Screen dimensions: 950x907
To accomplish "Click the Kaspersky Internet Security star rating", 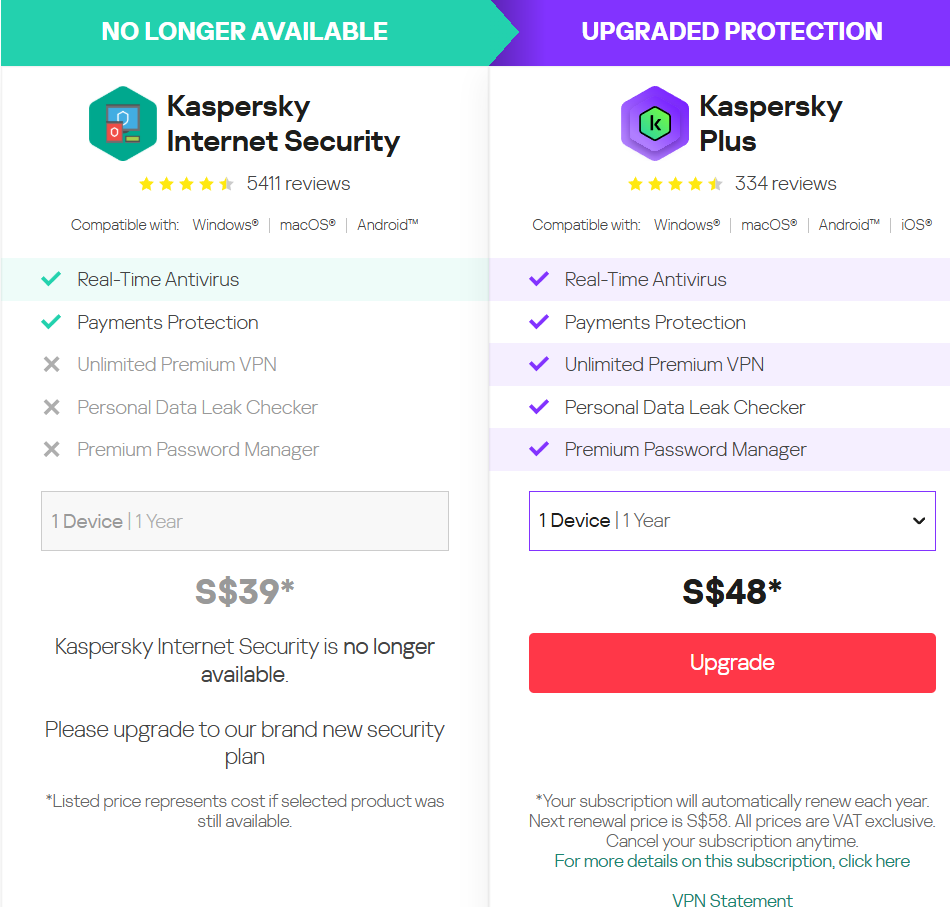I will [186, 184].
